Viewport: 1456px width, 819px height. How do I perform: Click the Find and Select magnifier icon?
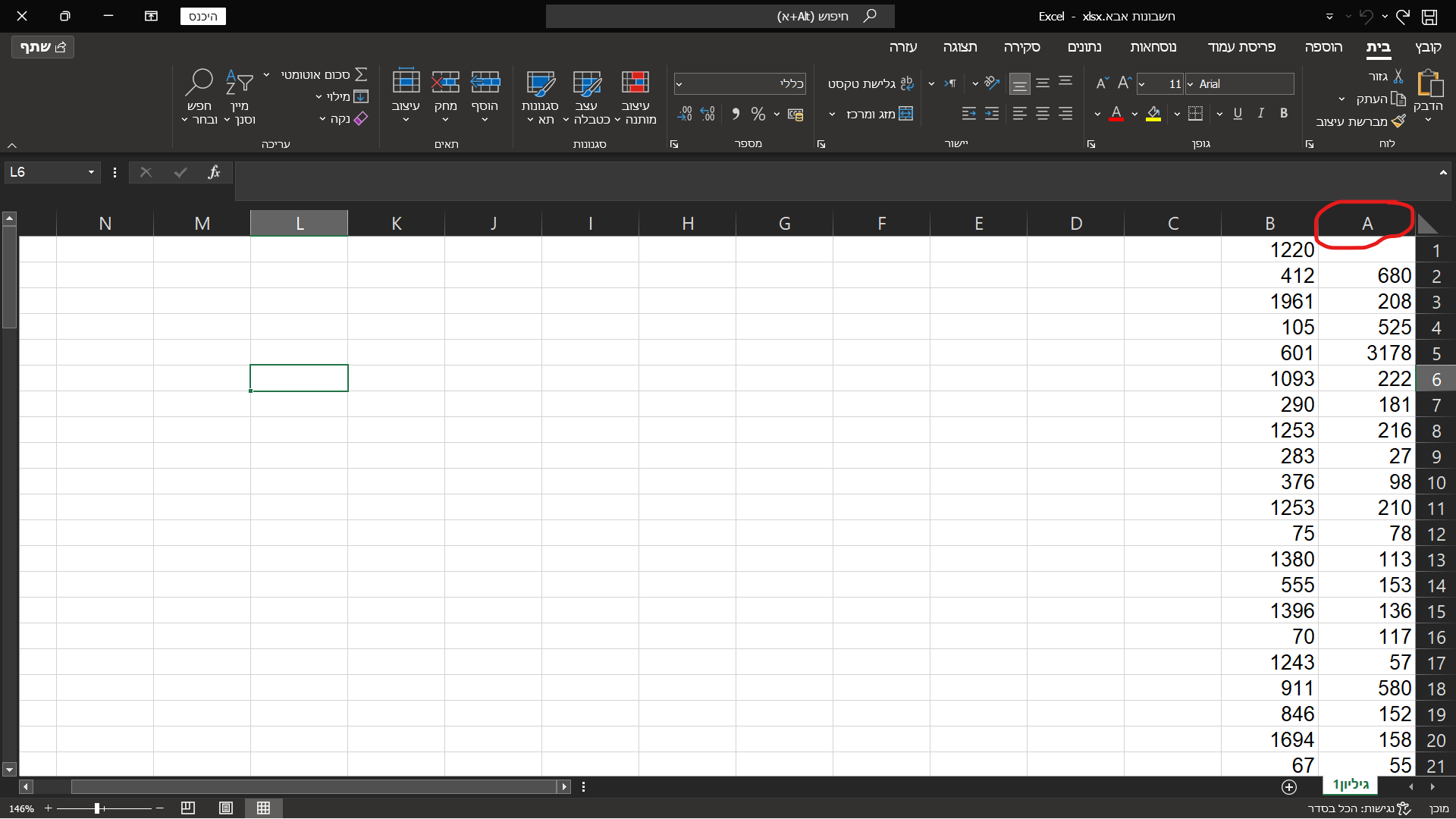tap(199, 82)
